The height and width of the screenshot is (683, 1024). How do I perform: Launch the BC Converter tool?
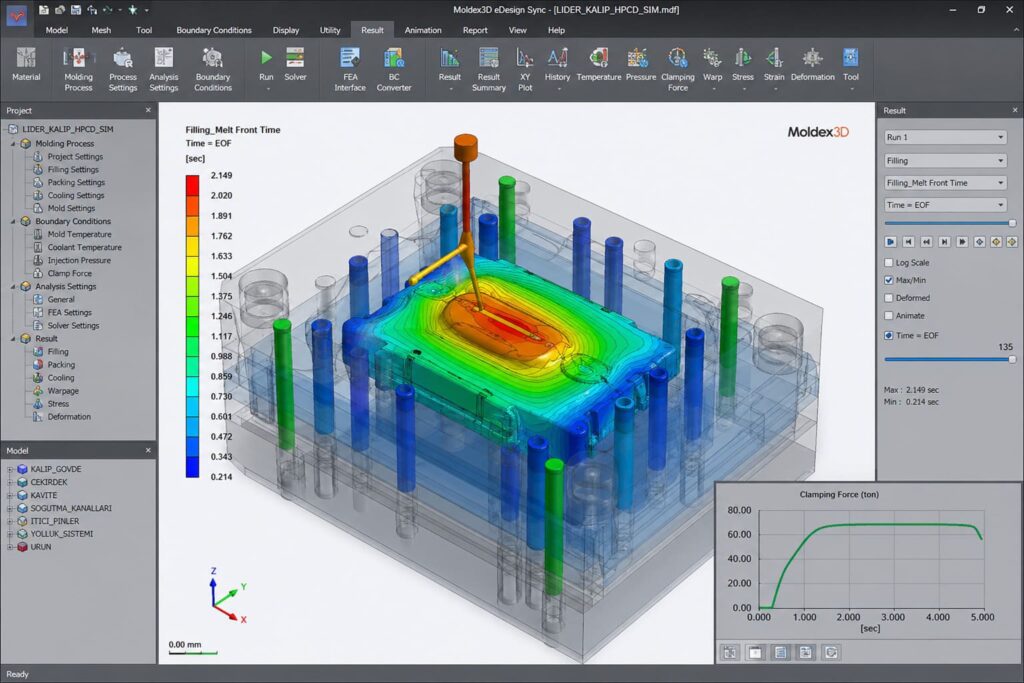[x=394, y=67]
